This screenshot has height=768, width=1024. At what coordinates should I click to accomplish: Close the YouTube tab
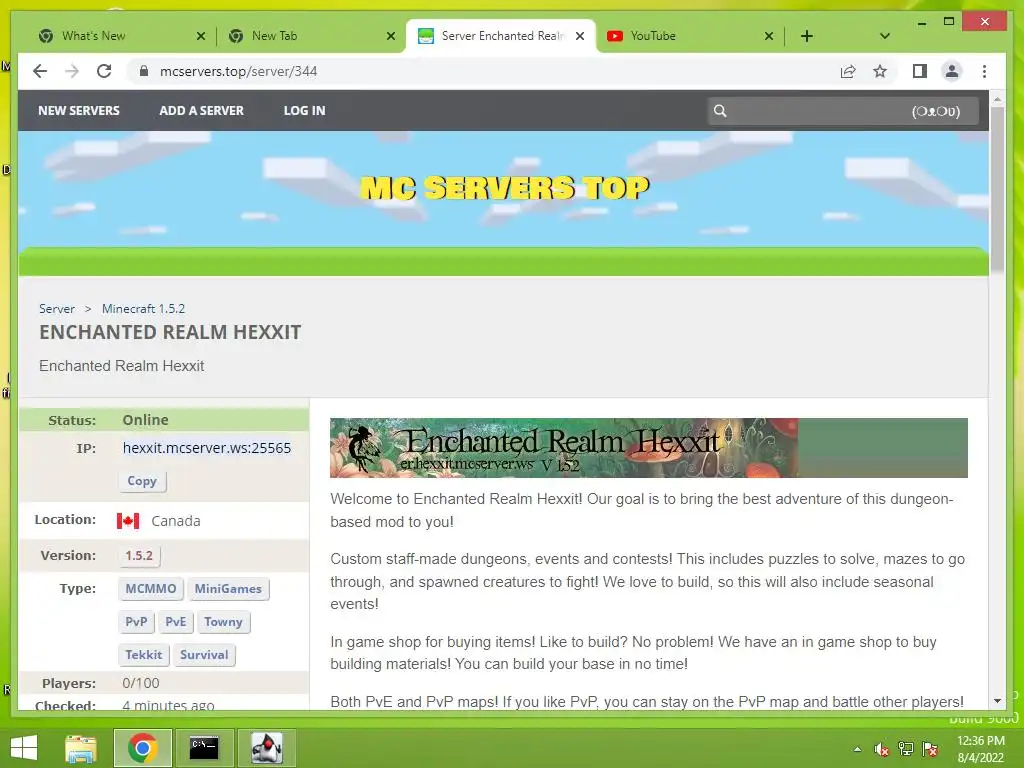point(769,36)
